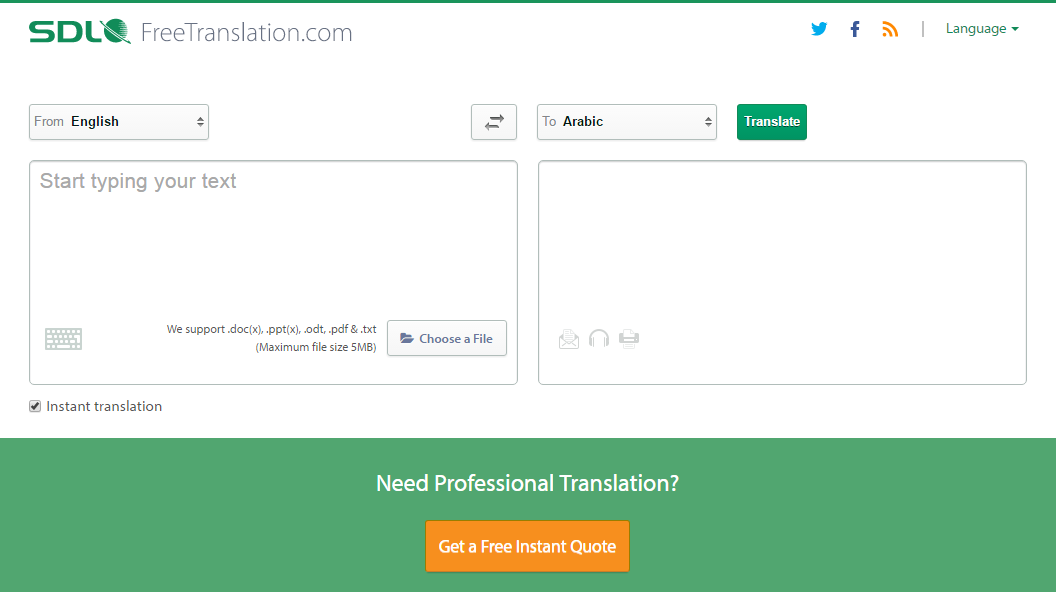Screen dimensions: 1056x592
Task: Click the Maximum file size 5MB text
Action: 316,348
